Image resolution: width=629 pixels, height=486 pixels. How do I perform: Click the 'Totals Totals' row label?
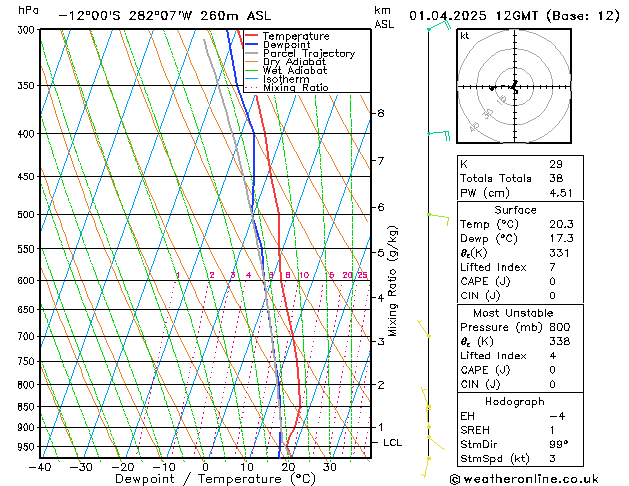click(x=496, y=178)
